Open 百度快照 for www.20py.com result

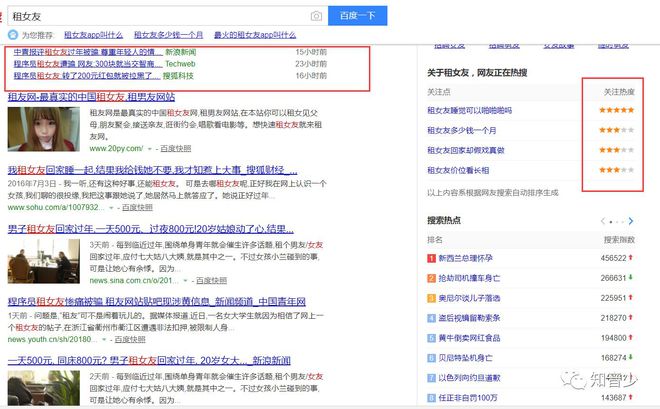(x=176, y=149)
